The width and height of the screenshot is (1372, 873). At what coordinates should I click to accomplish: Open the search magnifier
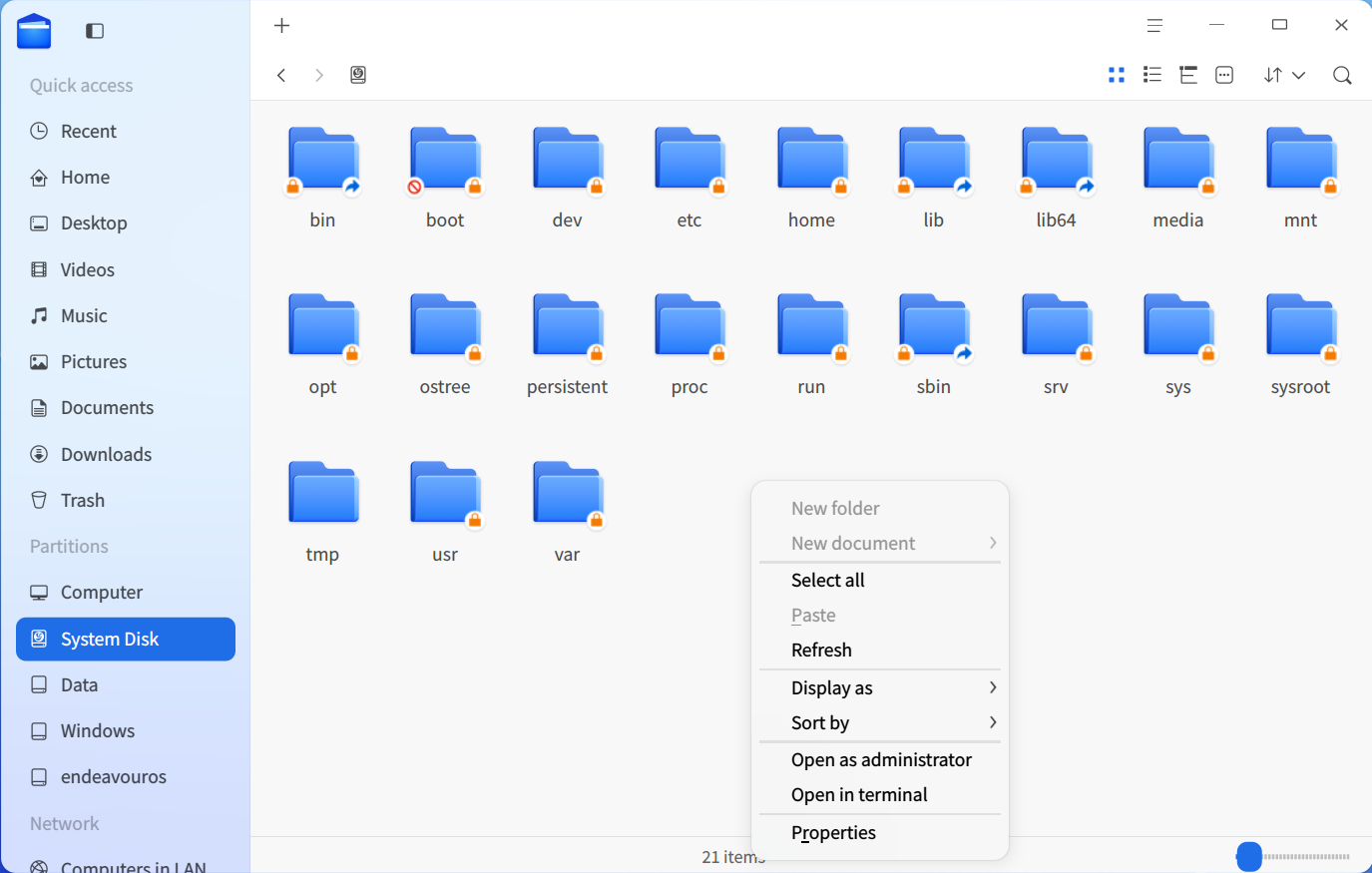click(1342, 75)
